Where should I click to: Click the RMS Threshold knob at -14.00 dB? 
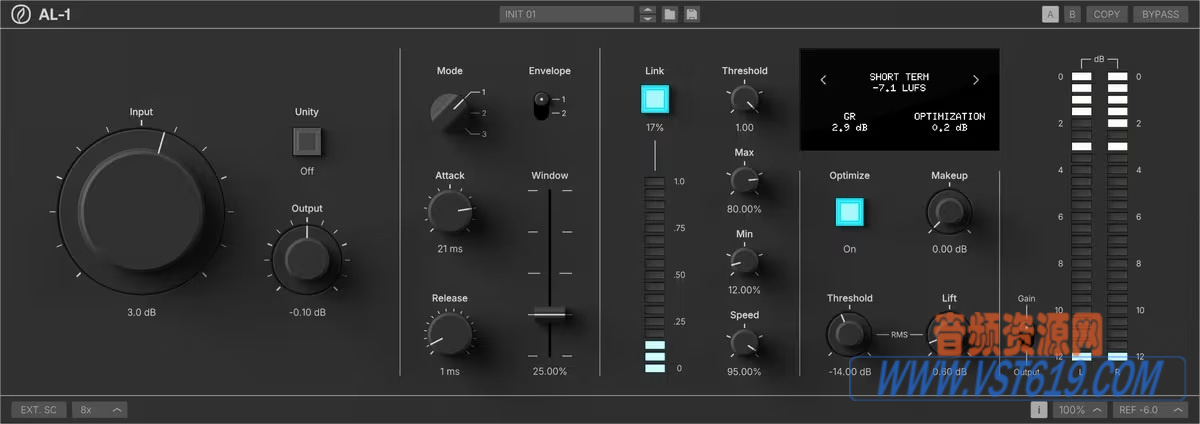pos(849,335)
